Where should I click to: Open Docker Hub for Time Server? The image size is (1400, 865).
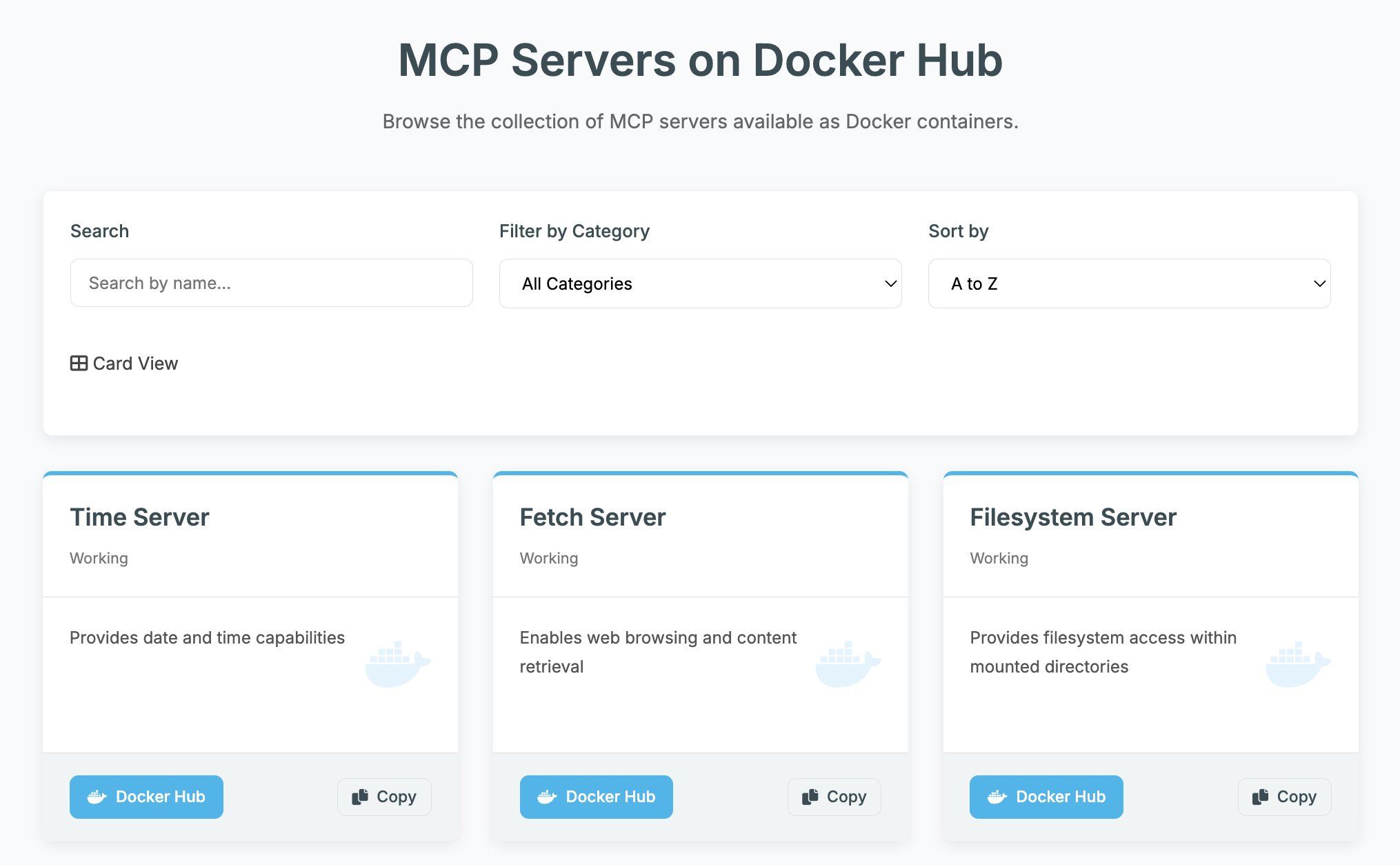[146, 797]
